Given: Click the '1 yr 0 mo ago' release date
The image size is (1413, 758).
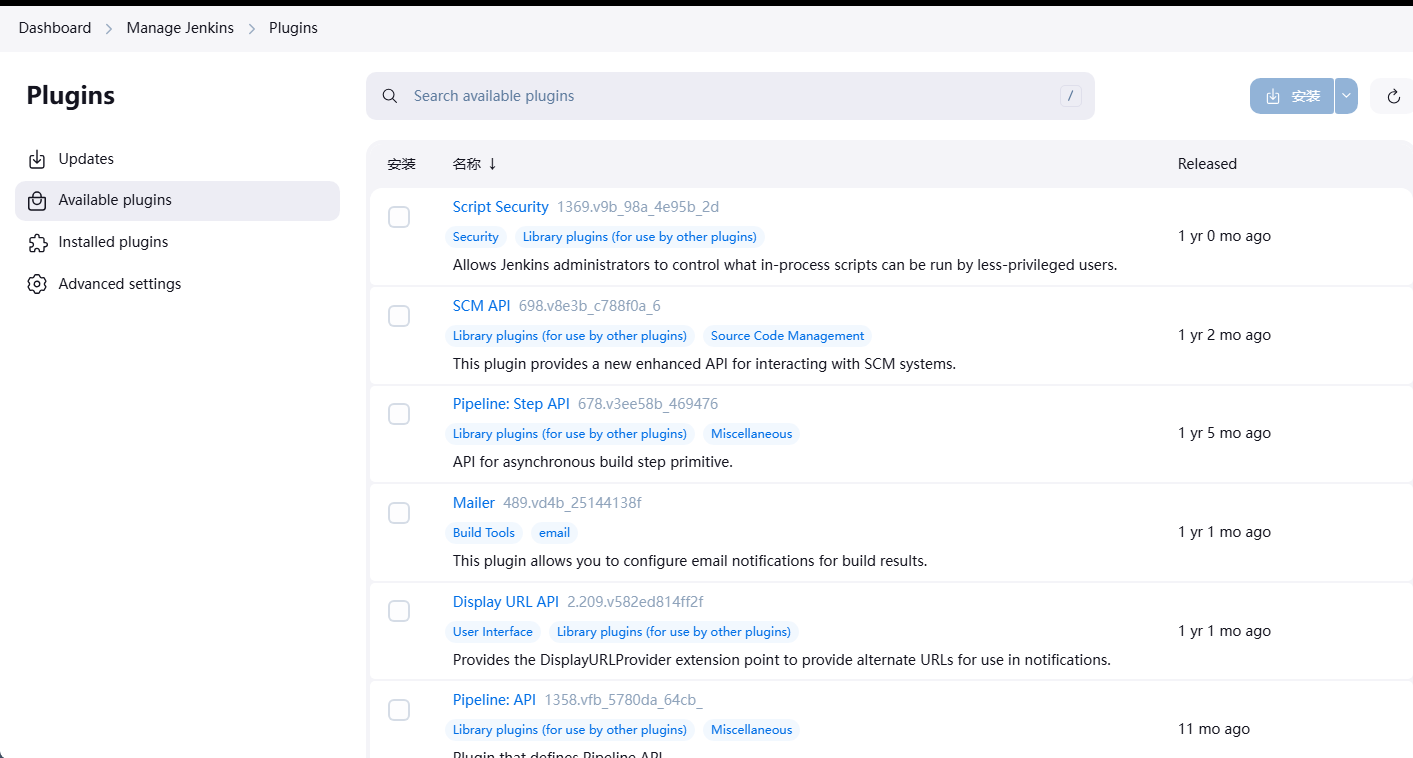Looking at the screenshot, I should (x=1224, y=236).
